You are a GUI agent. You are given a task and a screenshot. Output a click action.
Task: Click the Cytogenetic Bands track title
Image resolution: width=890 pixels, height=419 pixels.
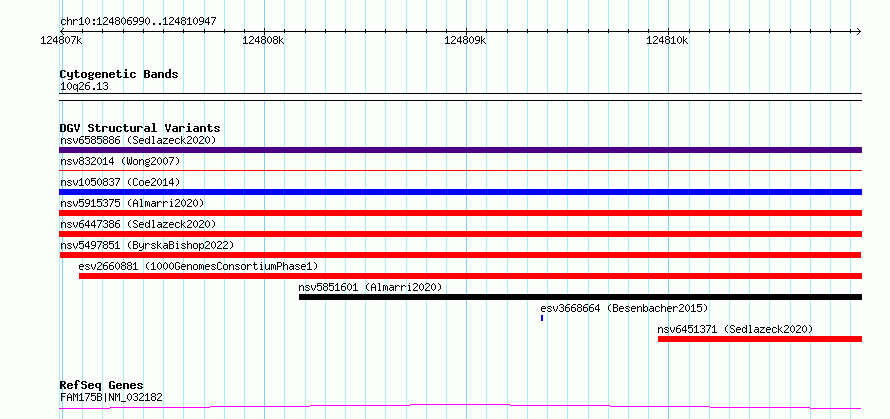coord(119,74)
